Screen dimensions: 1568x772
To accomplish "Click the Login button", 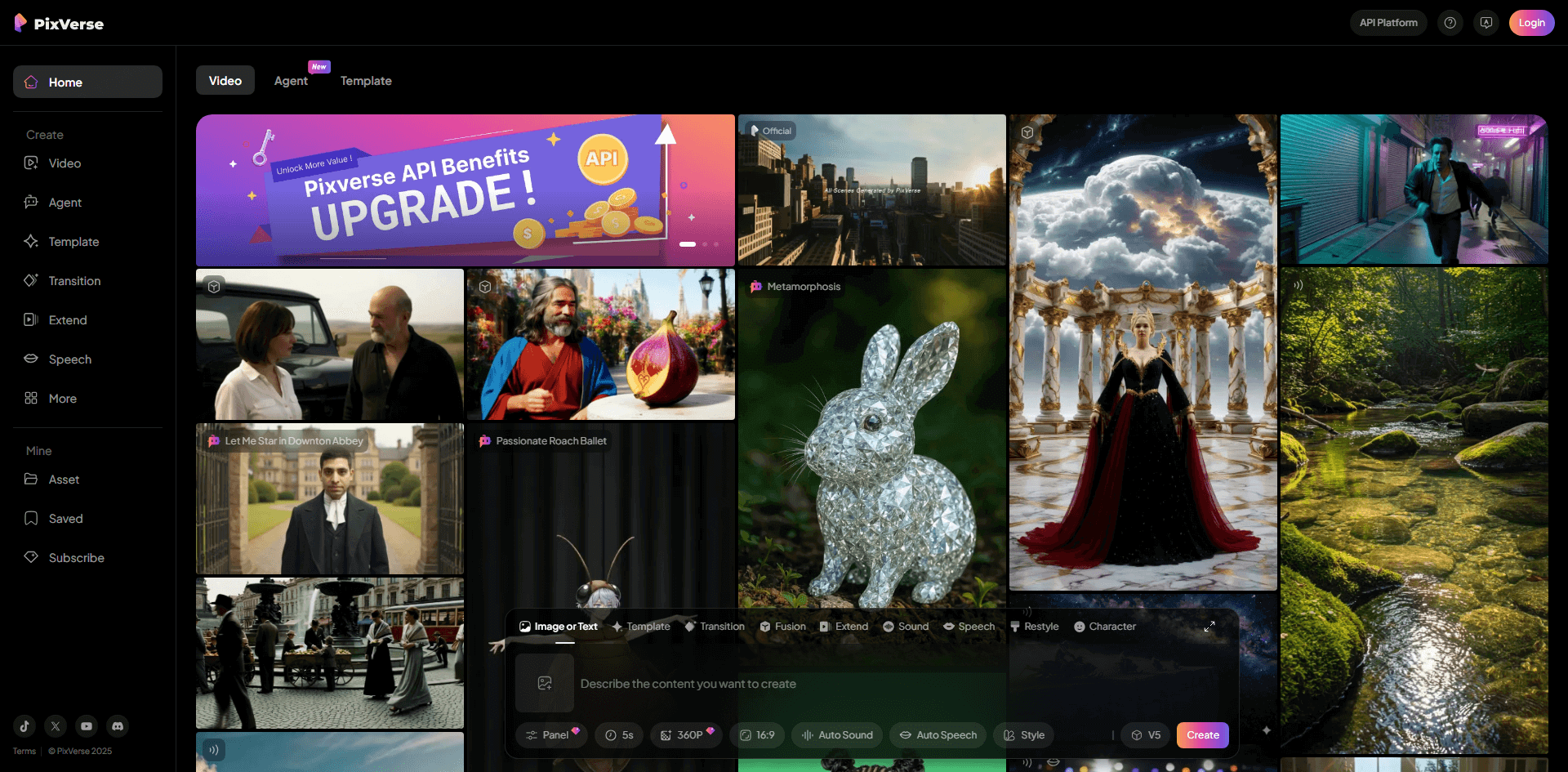I will [1531, 23].
